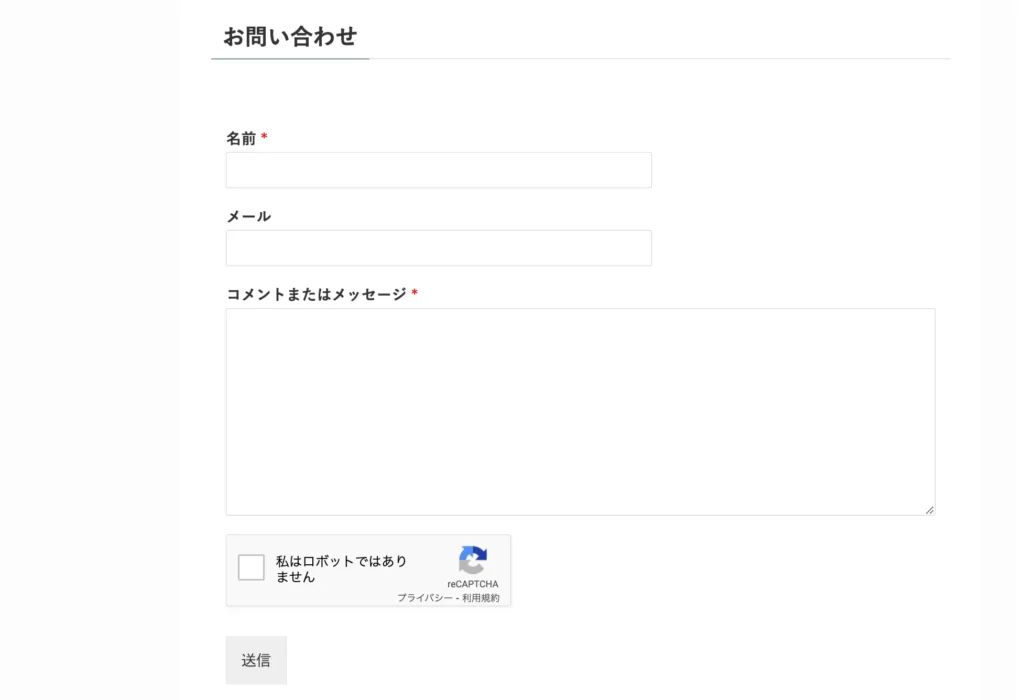The width and height of the screenshot is (1024, 700).
Task: Click the コメントまたはメッセージ field label
Action: (x=317, y=294)
